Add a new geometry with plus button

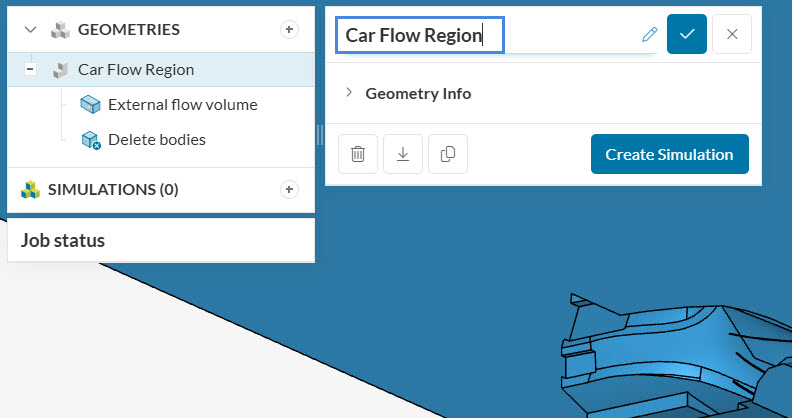(x=289, y=29)
